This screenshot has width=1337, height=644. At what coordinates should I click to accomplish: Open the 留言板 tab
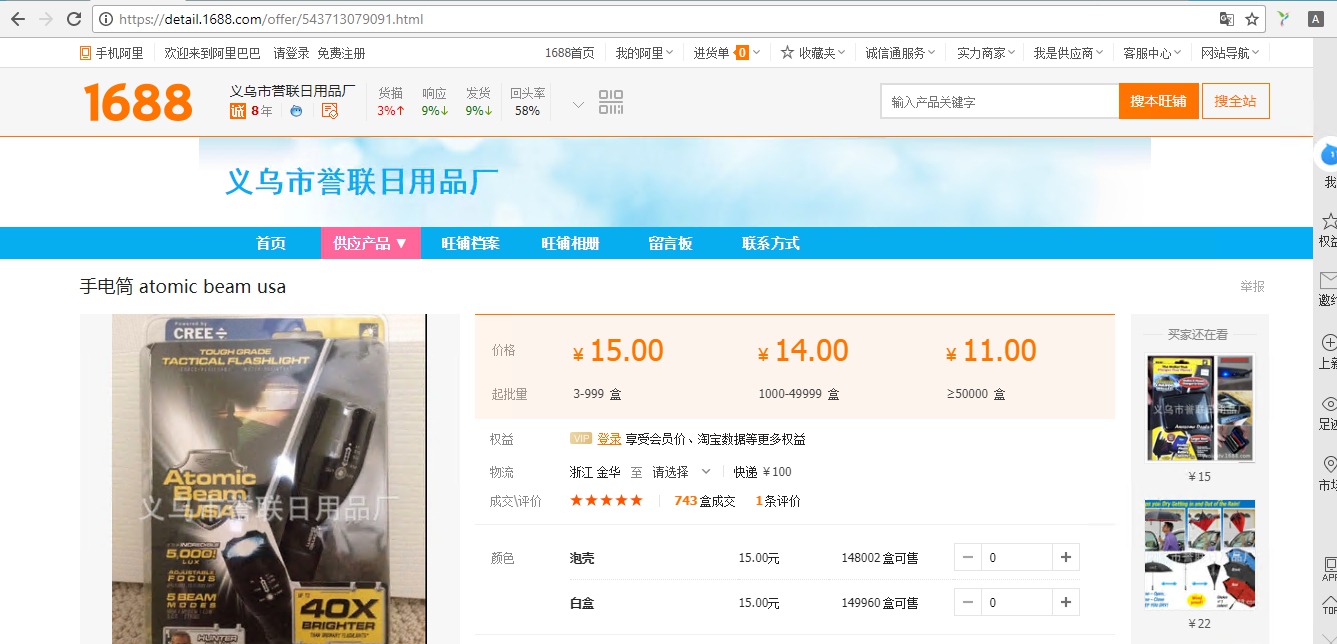click(x=670, y=243)
